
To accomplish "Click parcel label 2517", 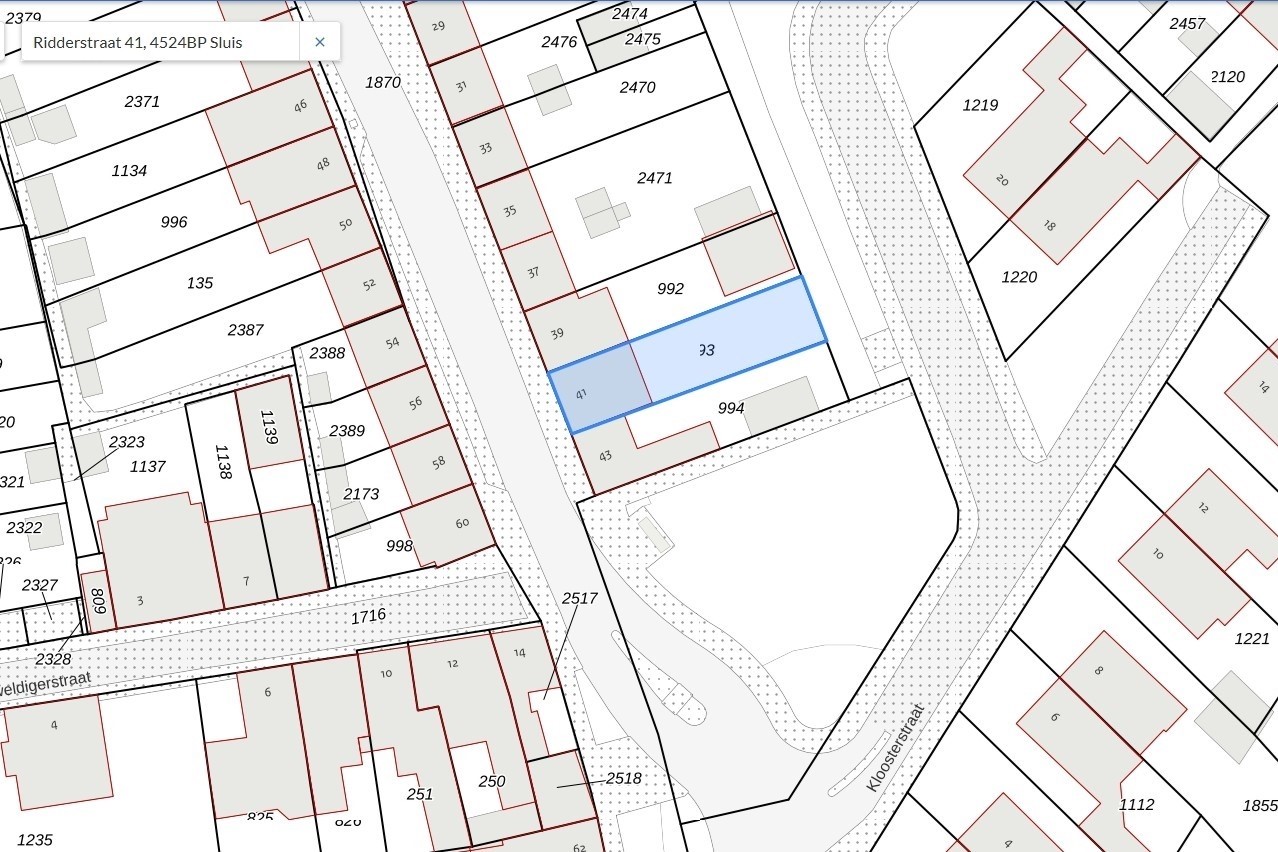I will click(x=579, y=599).
